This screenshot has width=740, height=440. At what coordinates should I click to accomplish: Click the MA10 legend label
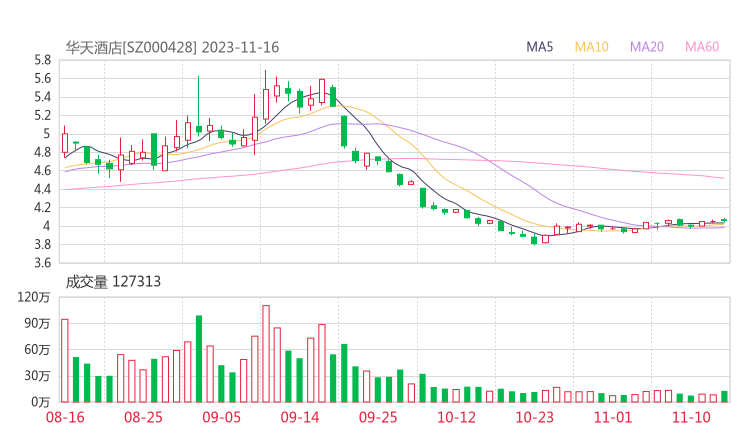point(591,47)
